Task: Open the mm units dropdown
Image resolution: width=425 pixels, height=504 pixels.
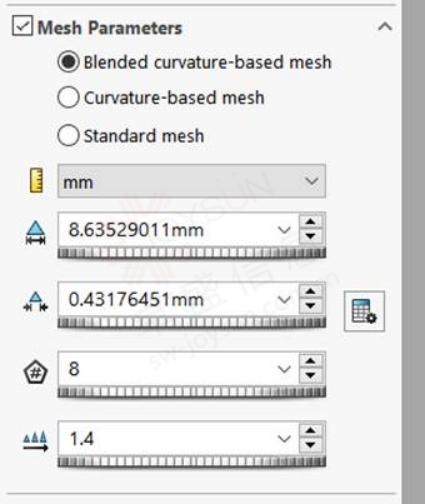Action: coord(192,181)
